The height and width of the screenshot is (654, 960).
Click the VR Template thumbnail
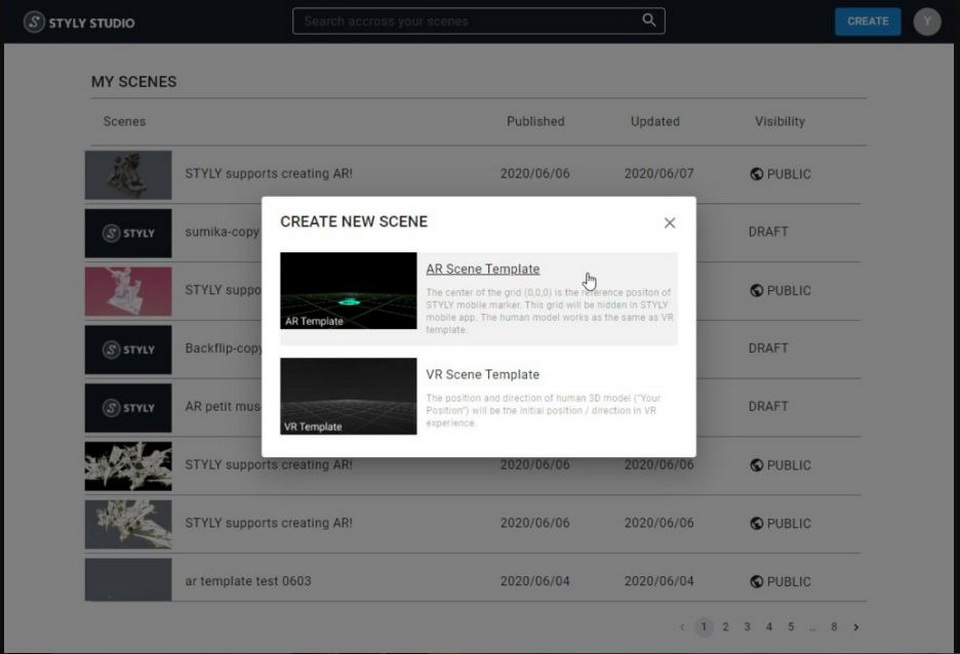point(348,396)
